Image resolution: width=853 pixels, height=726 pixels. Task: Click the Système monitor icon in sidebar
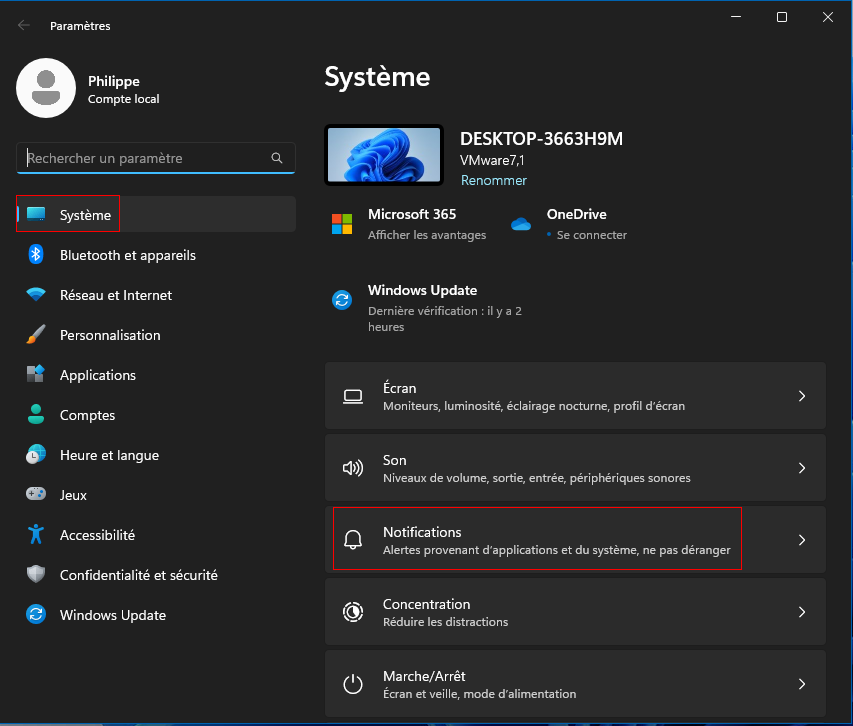coord(36,214)
